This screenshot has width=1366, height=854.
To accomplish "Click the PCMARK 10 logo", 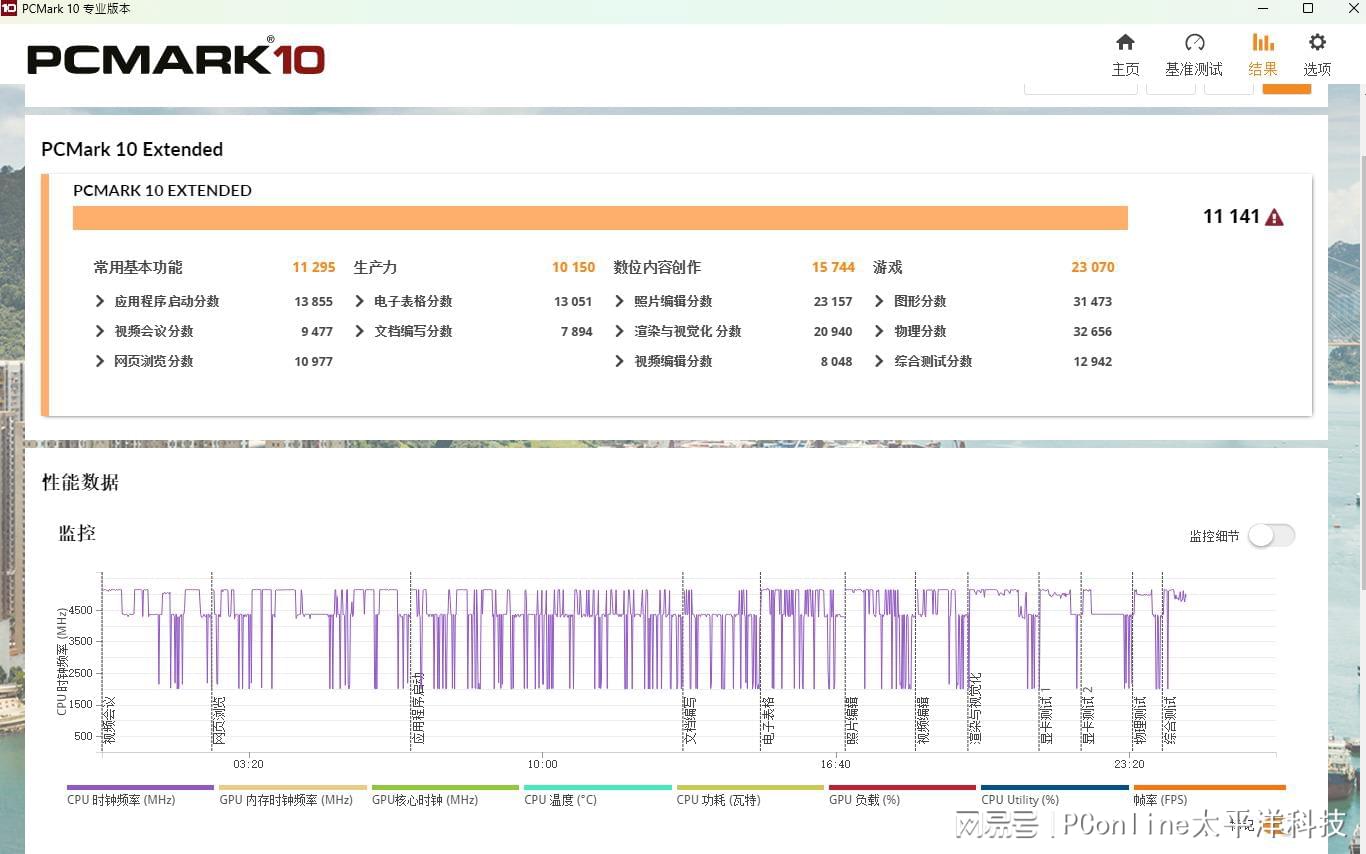I will [176, 57].
